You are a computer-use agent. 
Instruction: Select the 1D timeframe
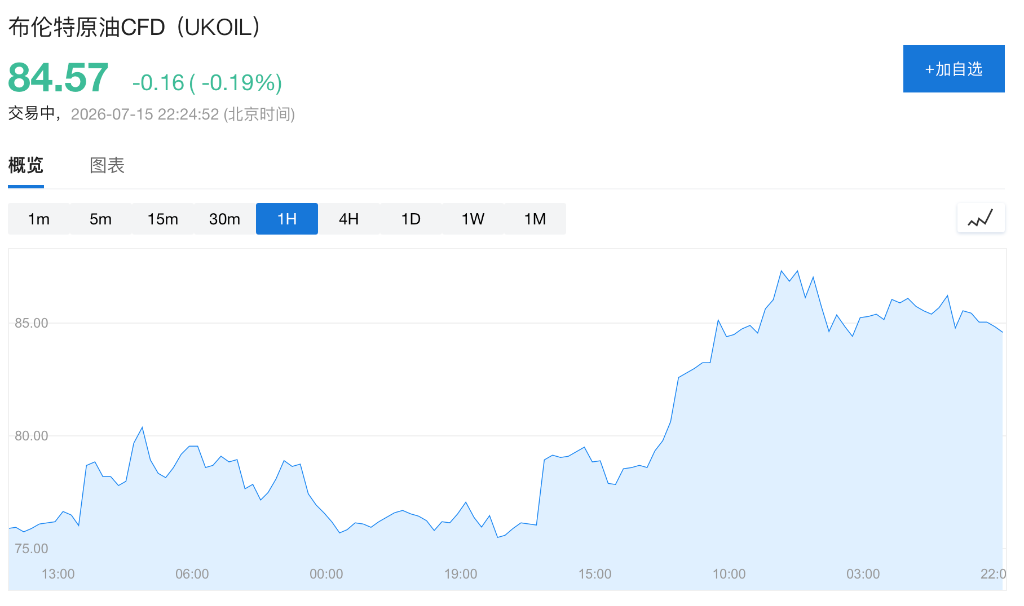pos(411,219)
